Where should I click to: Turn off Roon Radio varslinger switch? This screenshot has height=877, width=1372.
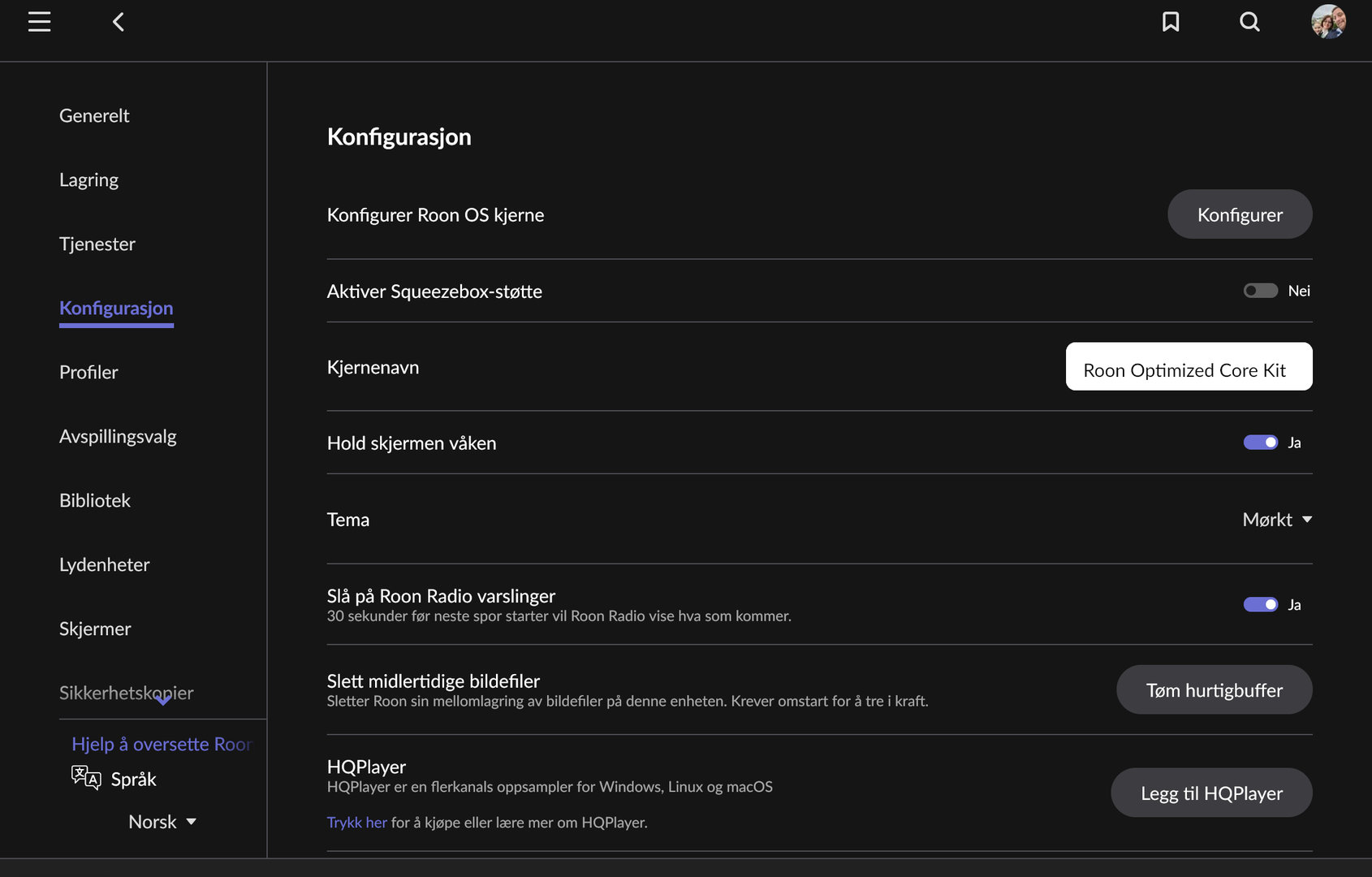pos(1260,605)
